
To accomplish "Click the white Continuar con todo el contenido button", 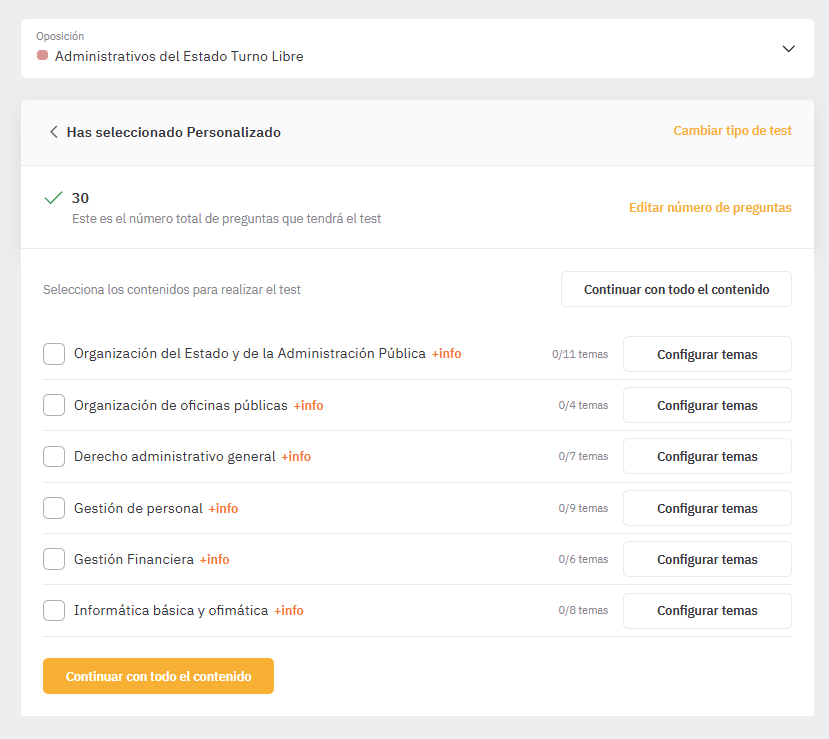I will (676, 289).
